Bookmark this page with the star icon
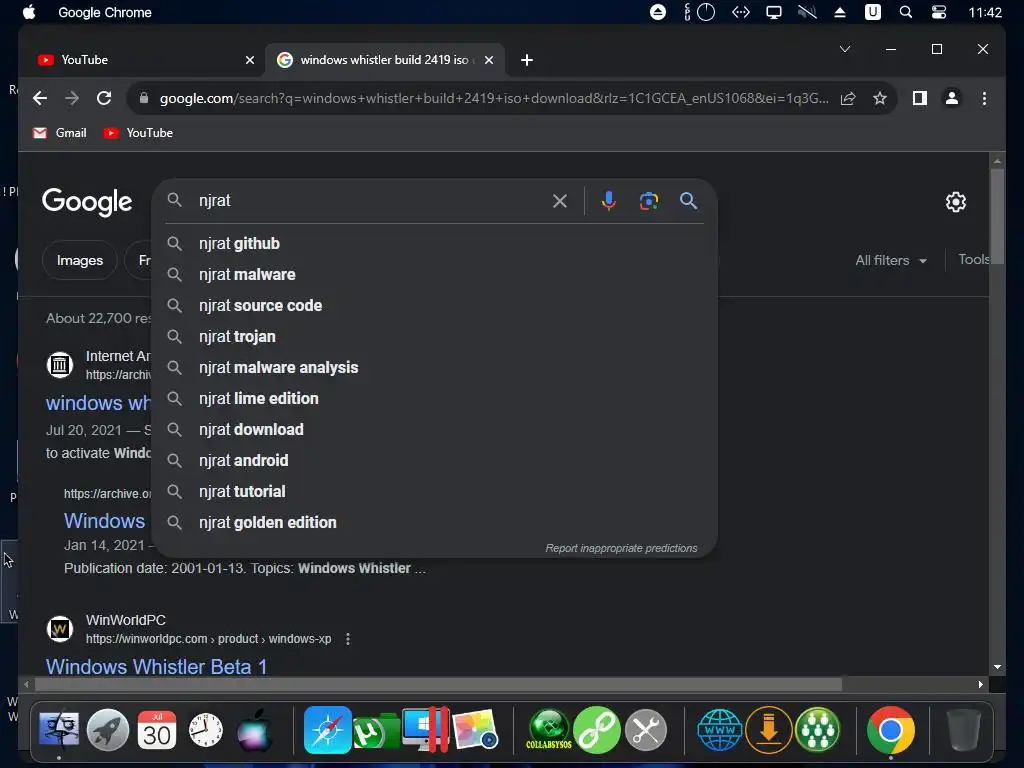 880,99
